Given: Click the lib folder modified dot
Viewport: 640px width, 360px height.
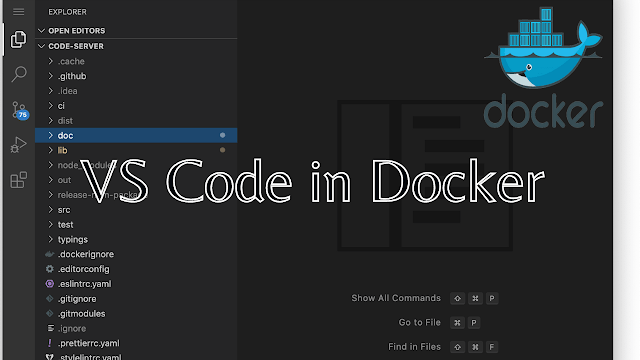Looking at the screenshot, I should coord(222,150).
